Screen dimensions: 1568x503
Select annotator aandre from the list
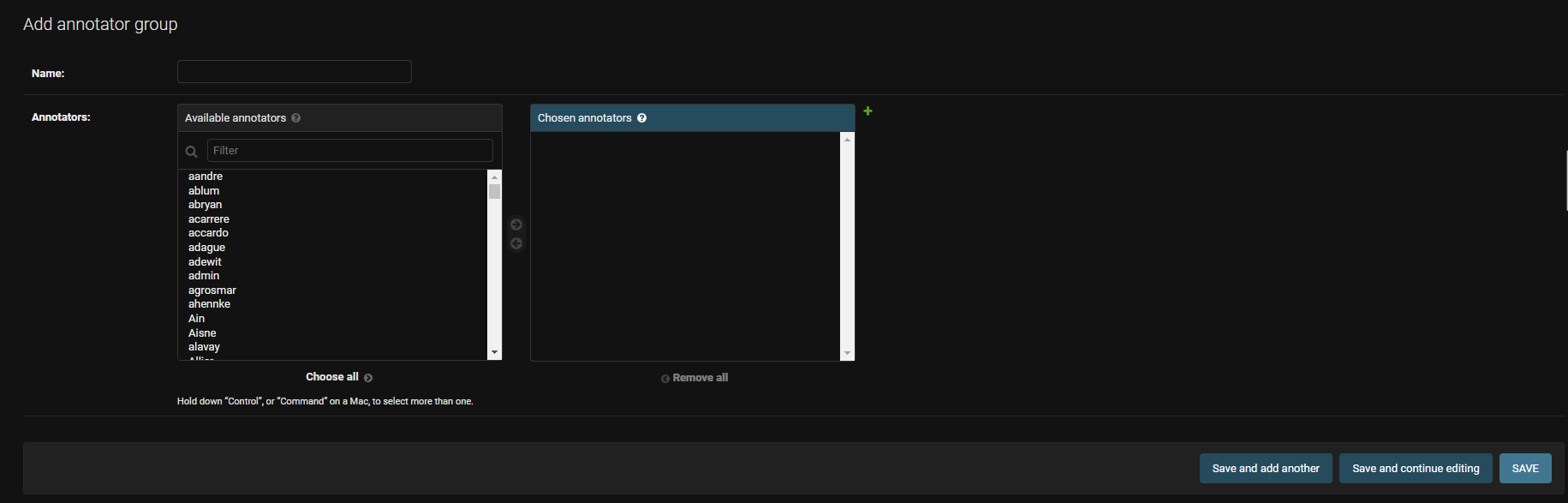206,177
